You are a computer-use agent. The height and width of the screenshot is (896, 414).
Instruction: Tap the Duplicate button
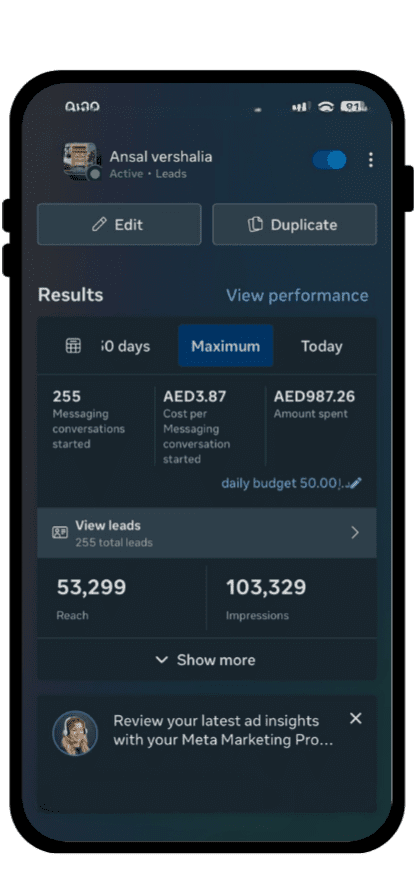point(294,225)
